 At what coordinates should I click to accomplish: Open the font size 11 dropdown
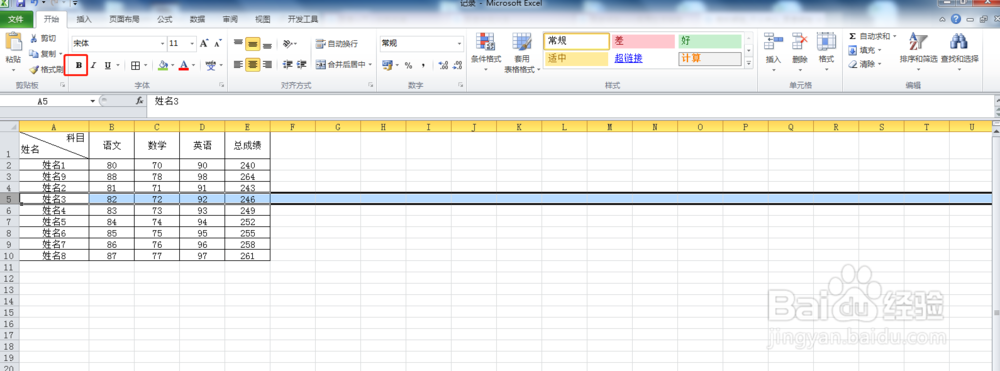click(x=192, y=44)
